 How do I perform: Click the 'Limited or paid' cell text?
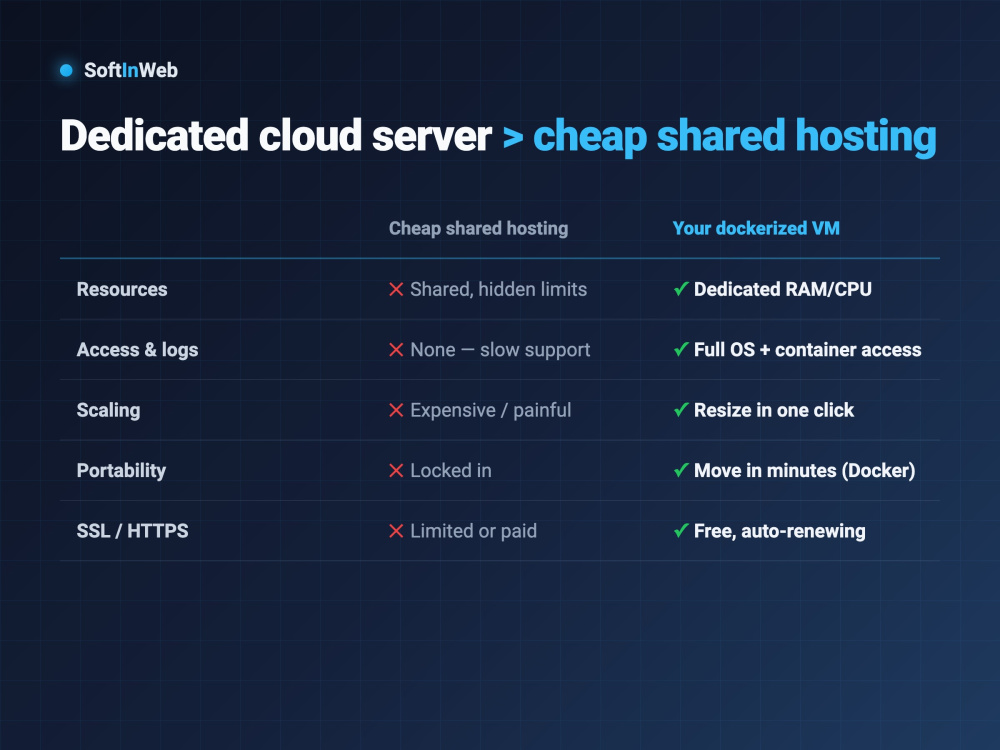473,531
